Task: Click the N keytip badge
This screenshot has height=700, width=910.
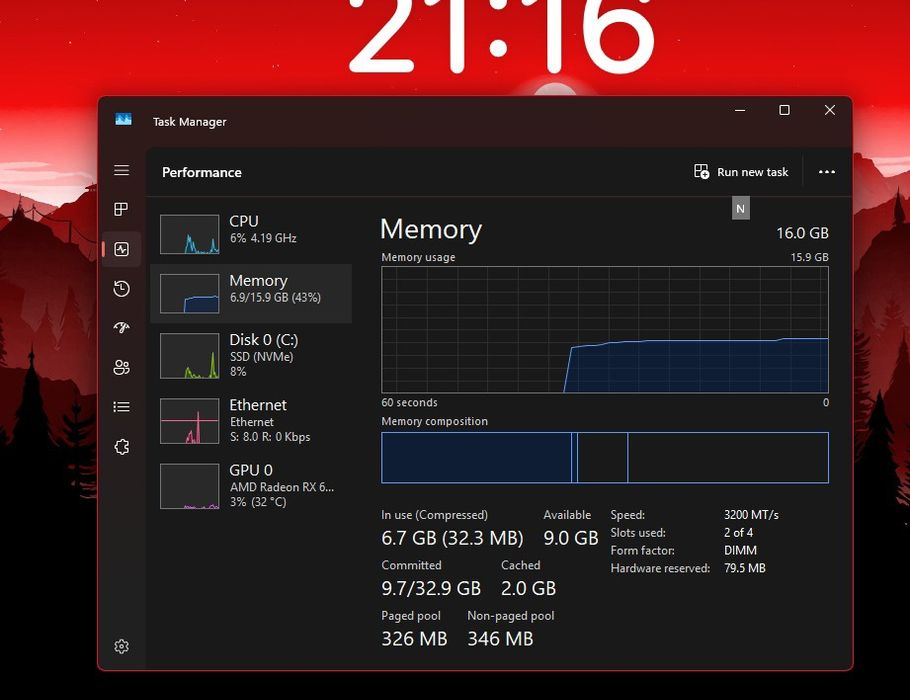Action: 741,209
